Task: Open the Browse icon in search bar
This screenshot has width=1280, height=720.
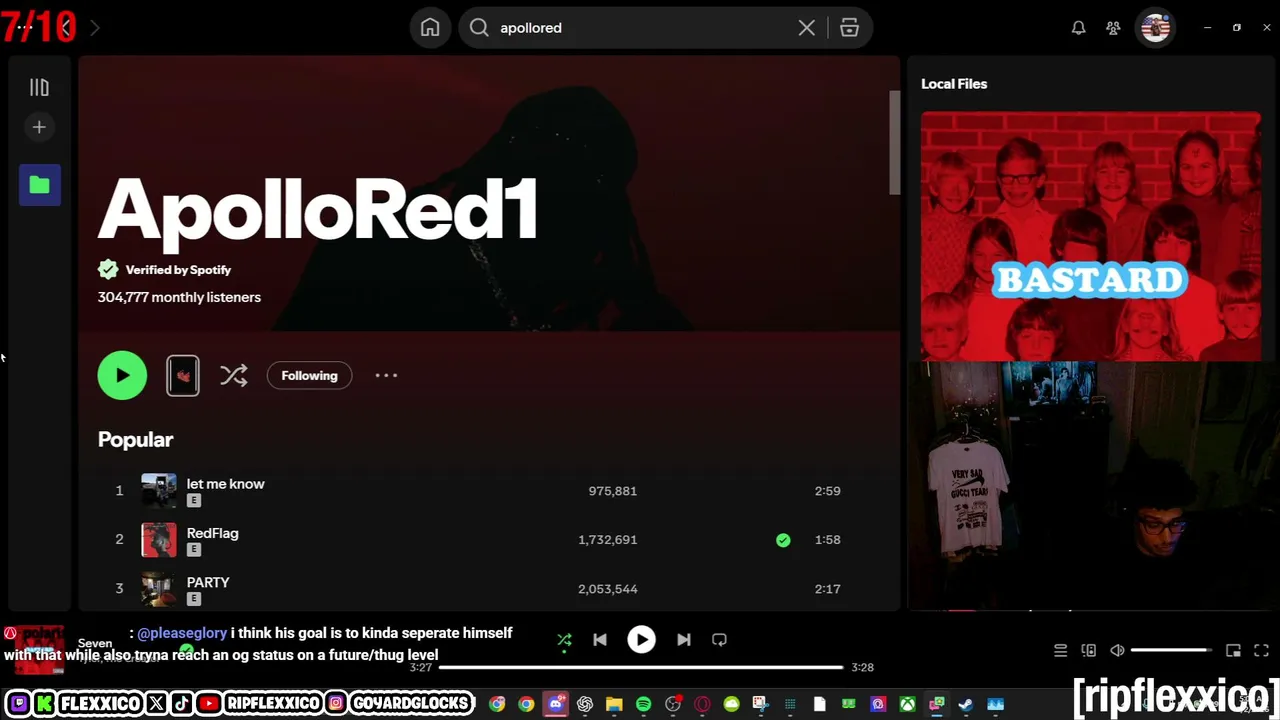Action: pos(849,28)
